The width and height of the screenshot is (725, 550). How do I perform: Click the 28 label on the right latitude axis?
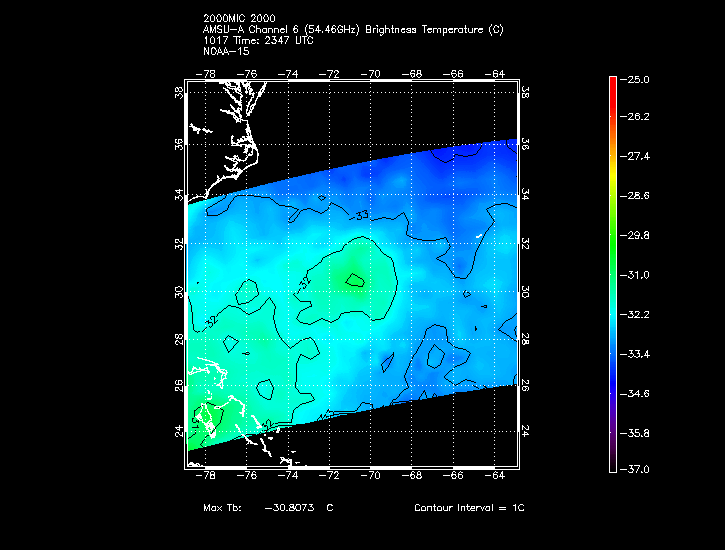tap(525, 339)
